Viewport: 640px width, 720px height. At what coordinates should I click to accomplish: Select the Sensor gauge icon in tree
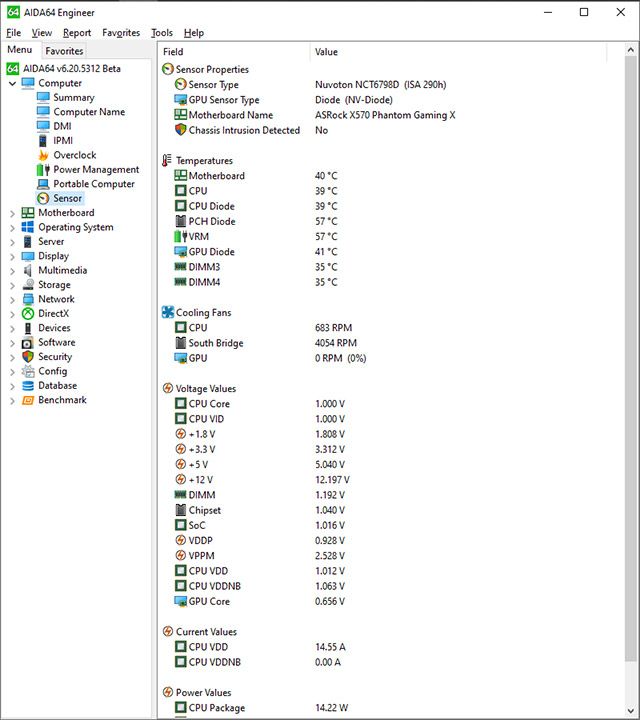coord(43,198)
